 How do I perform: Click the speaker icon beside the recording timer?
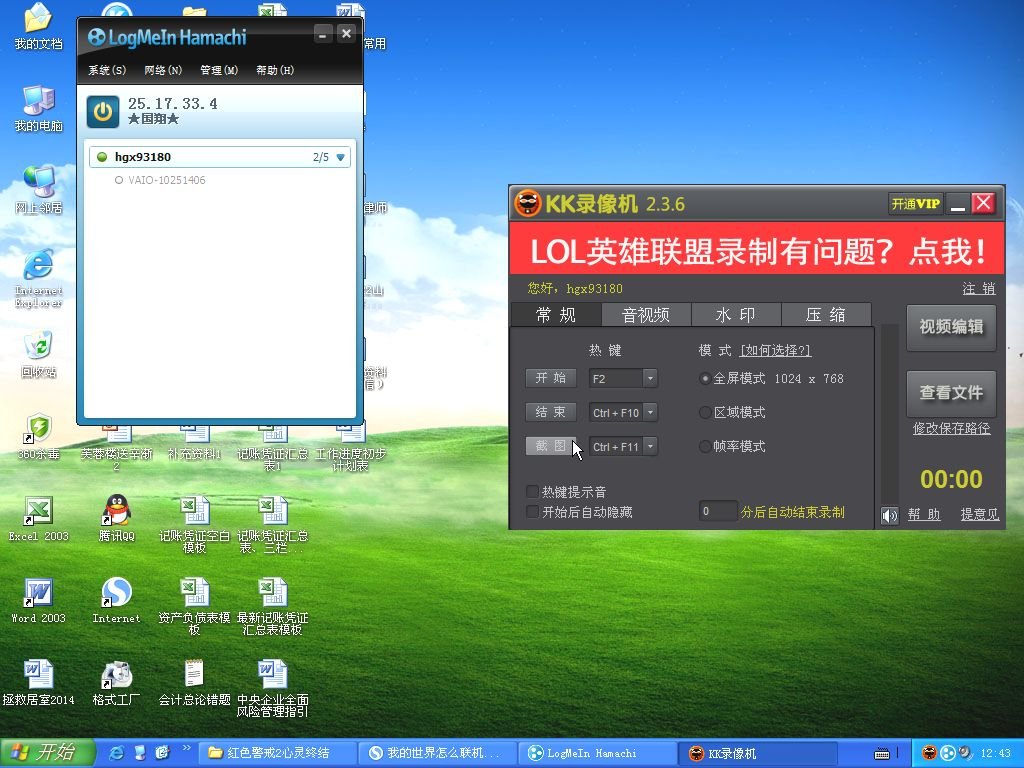tap(889, 515)
